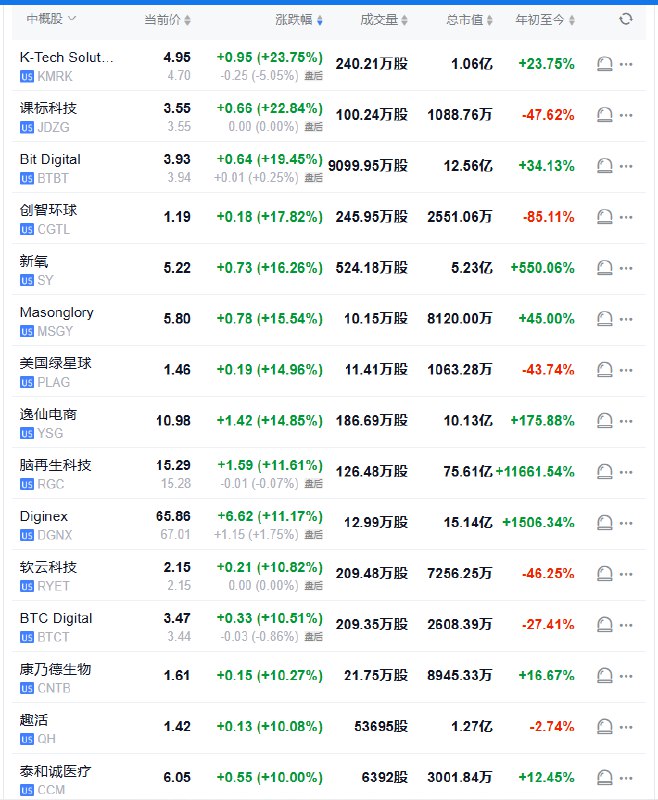Set alert bell for Bit Digital BTBT
The height and width of the screenshot is (800, 658).
tap(604, 166)
